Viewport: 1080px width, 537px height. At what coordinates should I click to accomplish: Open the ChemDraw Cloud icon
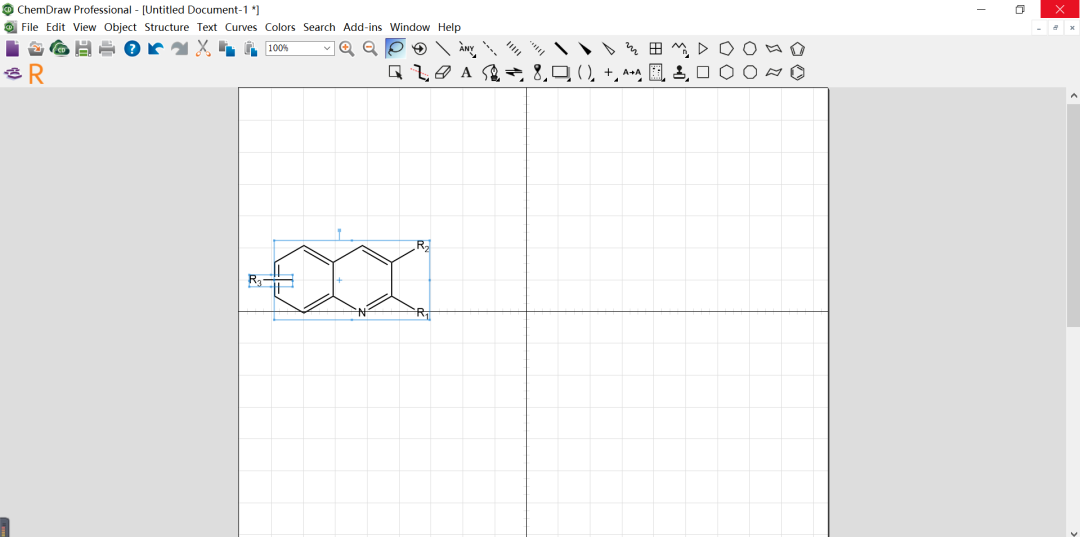[x=59, y=48]
